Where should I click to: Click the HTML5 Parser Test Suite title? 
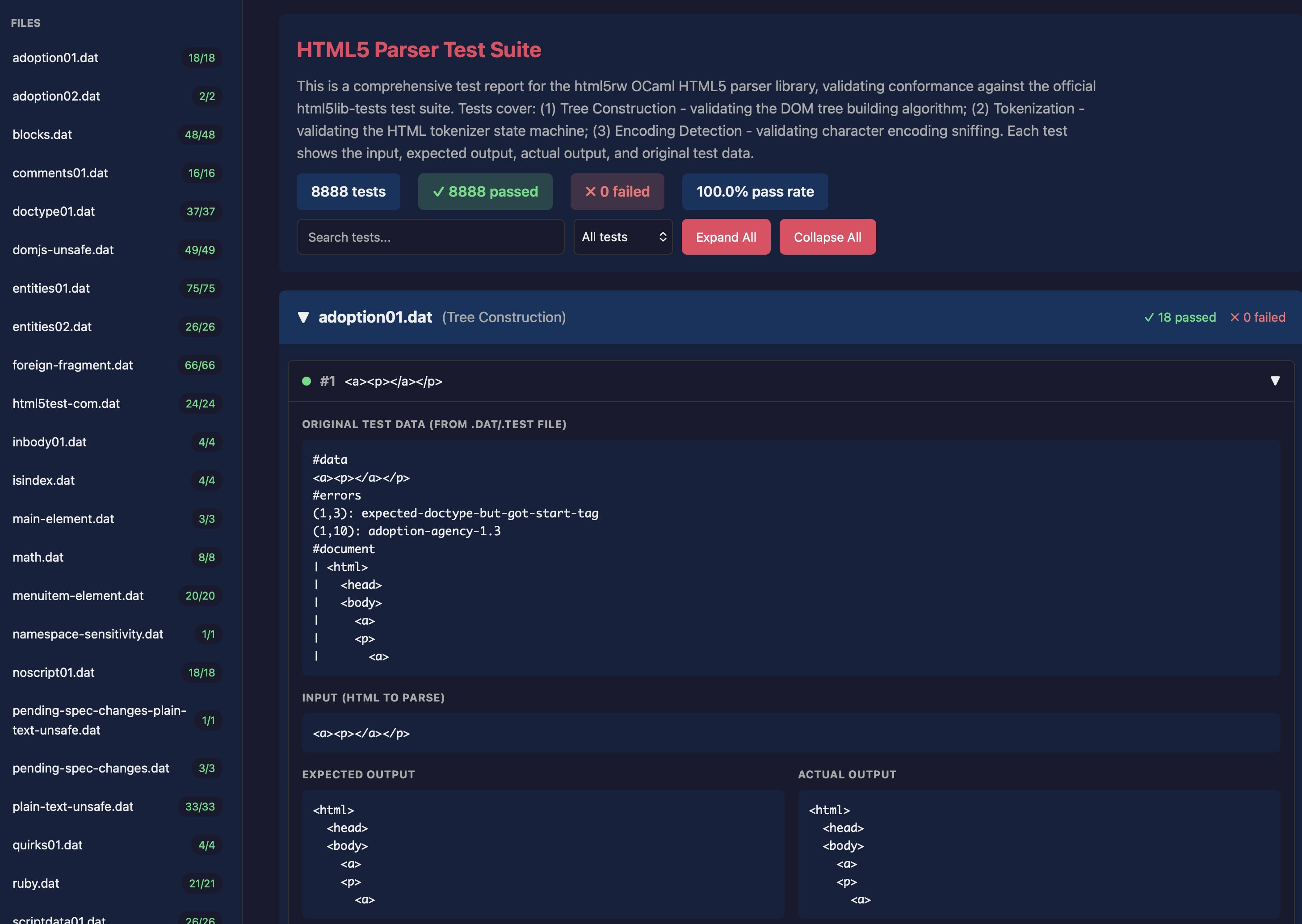[419, 50]
